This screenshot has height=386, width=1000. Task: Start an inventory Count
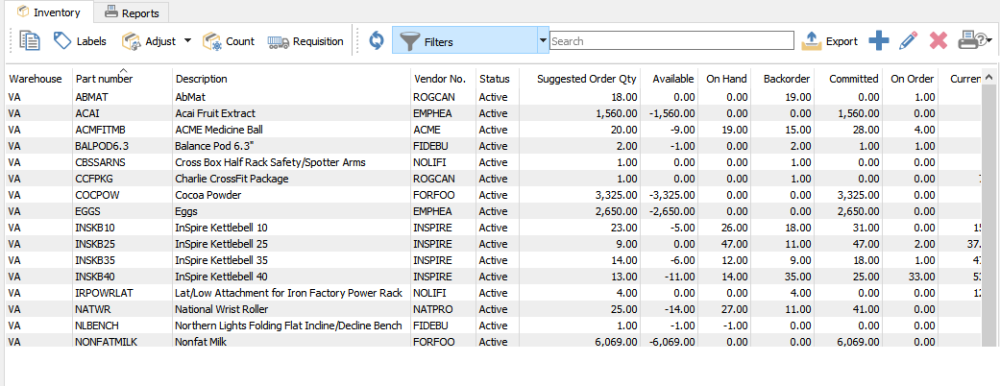tap(228, 41)
